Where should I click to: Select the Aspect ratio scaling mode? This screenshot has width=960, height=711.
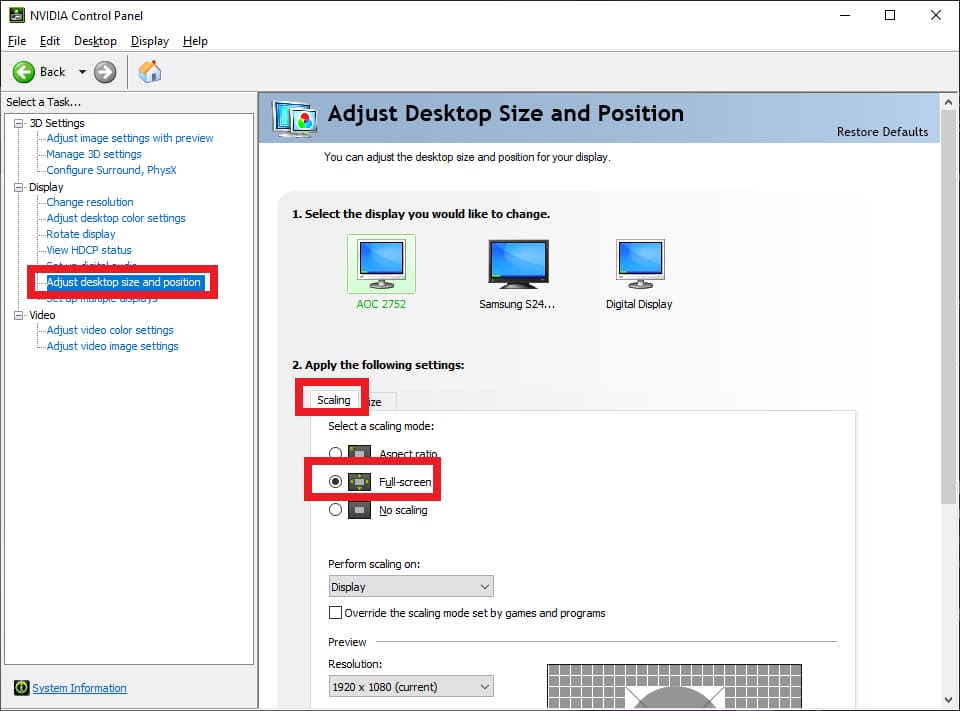click(336, 454)
